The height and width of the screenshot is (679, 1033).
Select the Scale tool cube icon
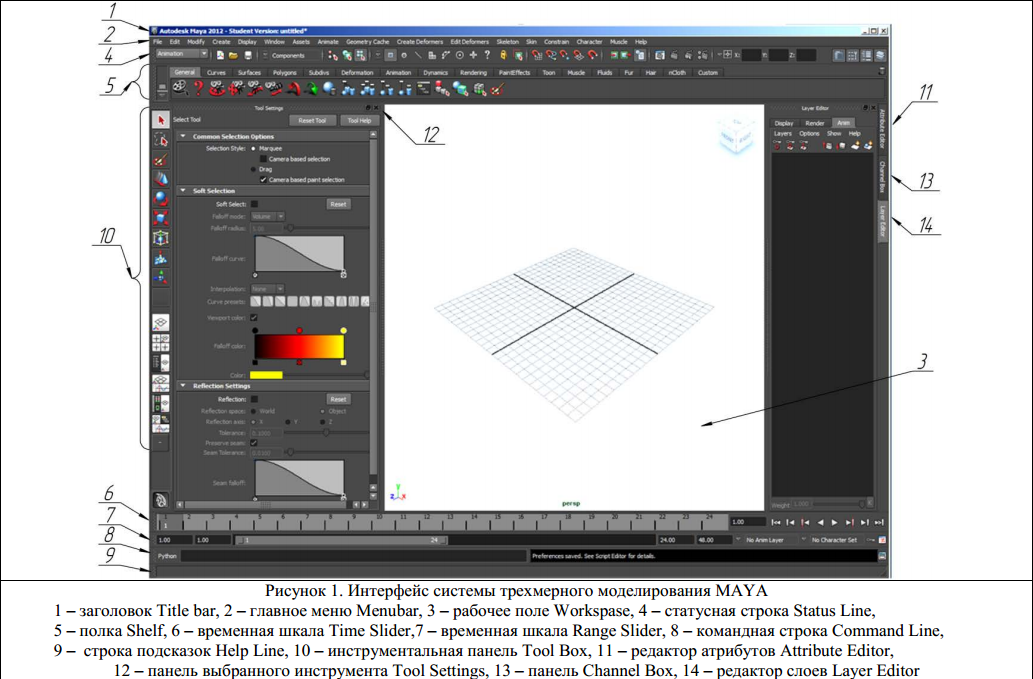(161, 219)
